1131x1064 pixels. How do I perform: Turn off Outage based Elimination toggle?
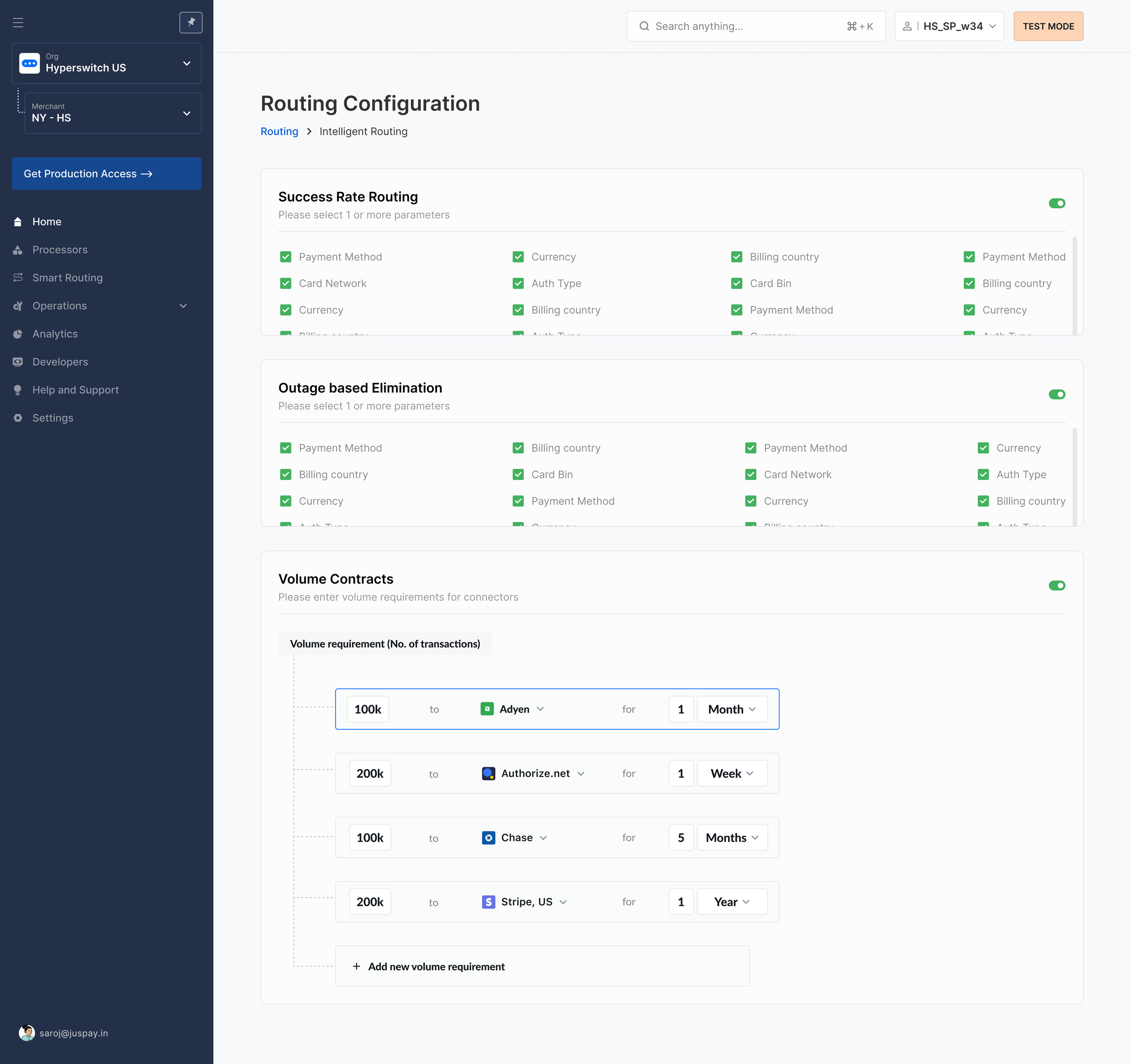pyautogui.click(x=1056, y=395)
